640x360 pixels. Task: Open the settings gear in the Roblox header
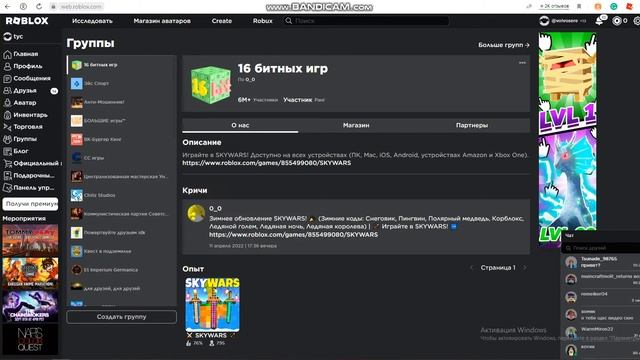pyautogui.click(x=636, y=21)
